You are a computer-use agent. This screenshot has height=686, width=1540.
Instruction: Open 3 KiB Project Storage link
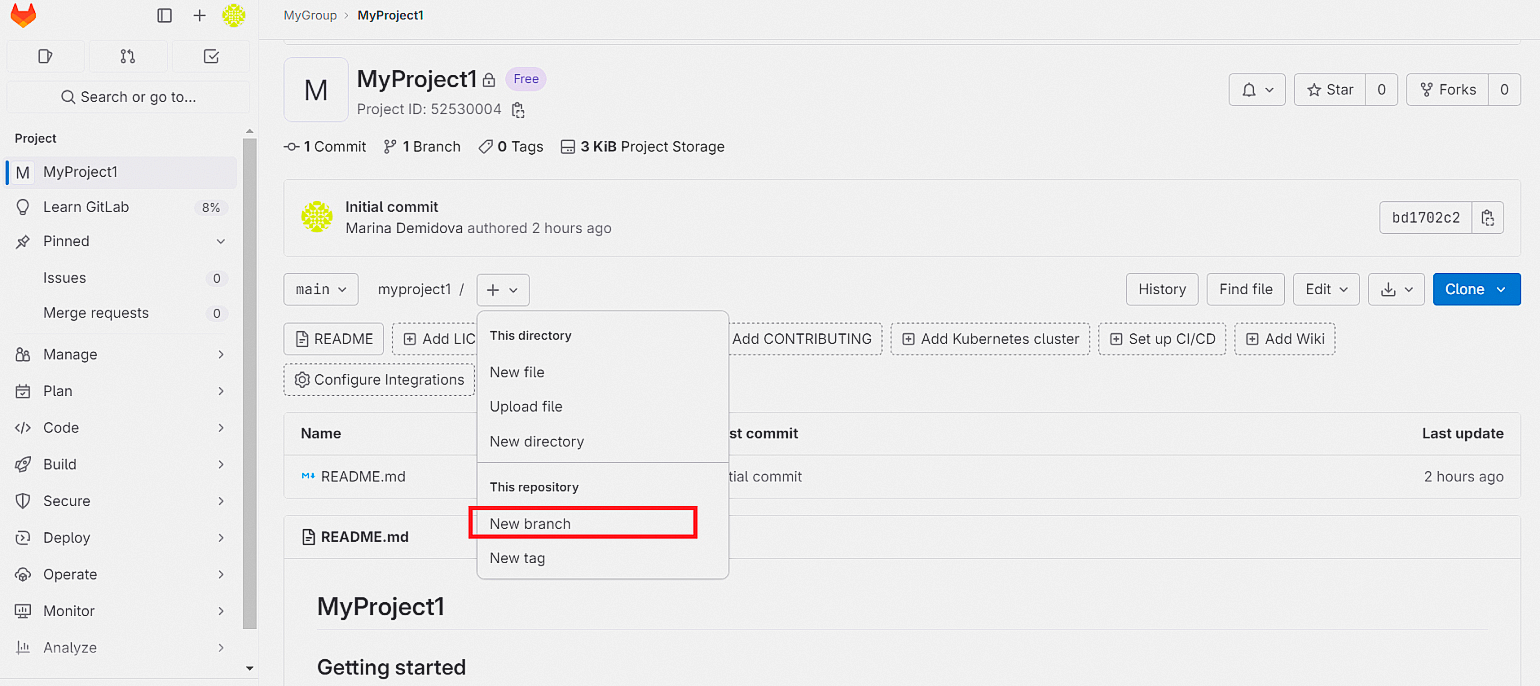point(643,146)
